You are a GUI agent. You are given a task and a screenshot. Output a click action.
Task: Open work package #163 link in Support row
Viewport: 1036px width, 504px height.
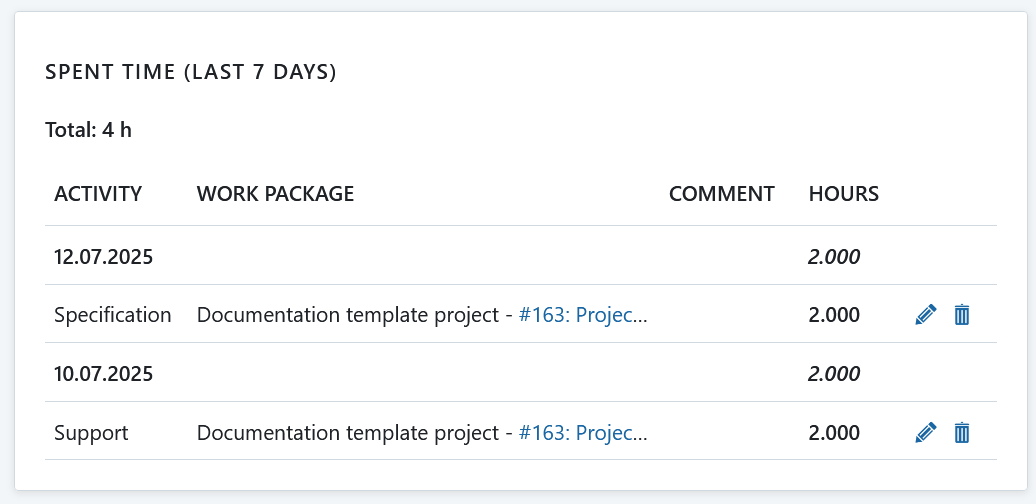click(x=582, y=433)
